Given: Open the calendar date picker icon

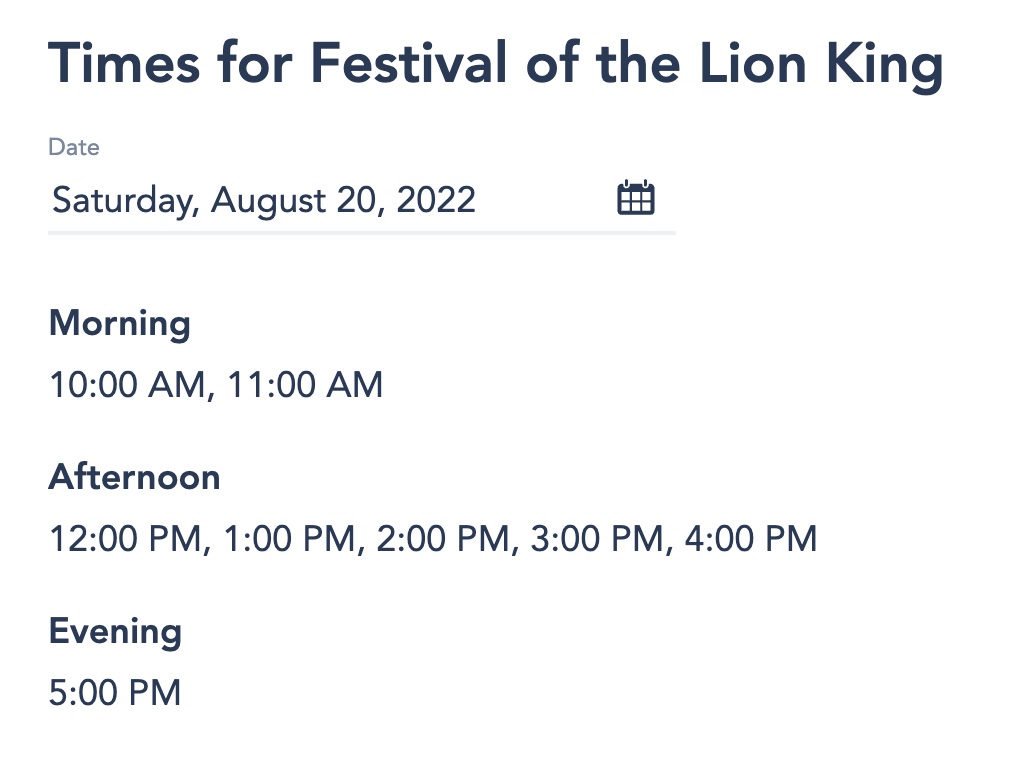Looking at the screenshot, I should tap(635, 198).
